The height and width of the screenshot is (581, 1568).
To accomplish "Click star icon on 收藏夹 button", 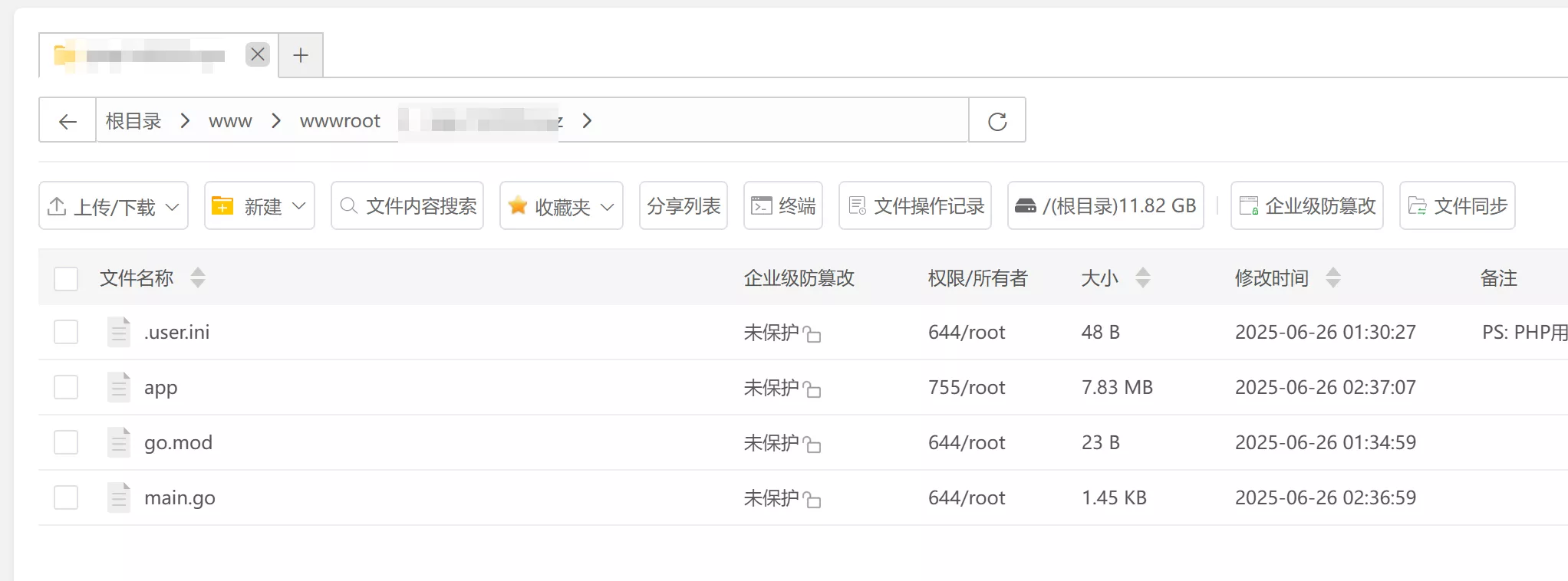I will (518, 205).
